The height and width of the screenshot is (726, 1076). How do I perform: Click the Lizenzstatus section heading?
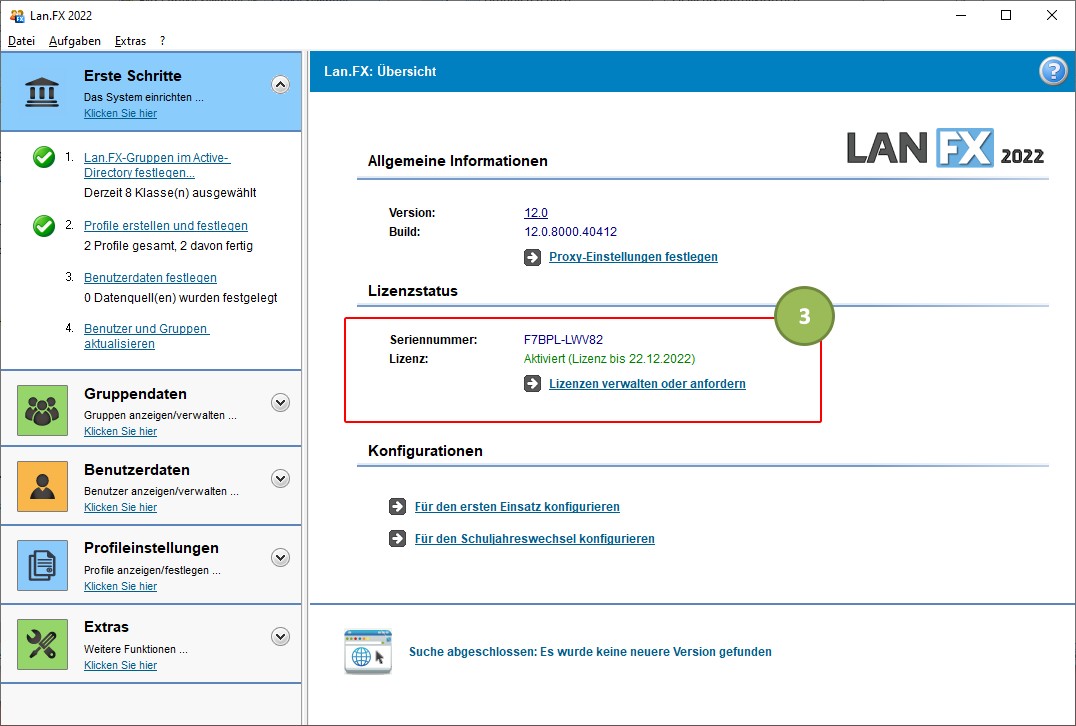point(412,291)
